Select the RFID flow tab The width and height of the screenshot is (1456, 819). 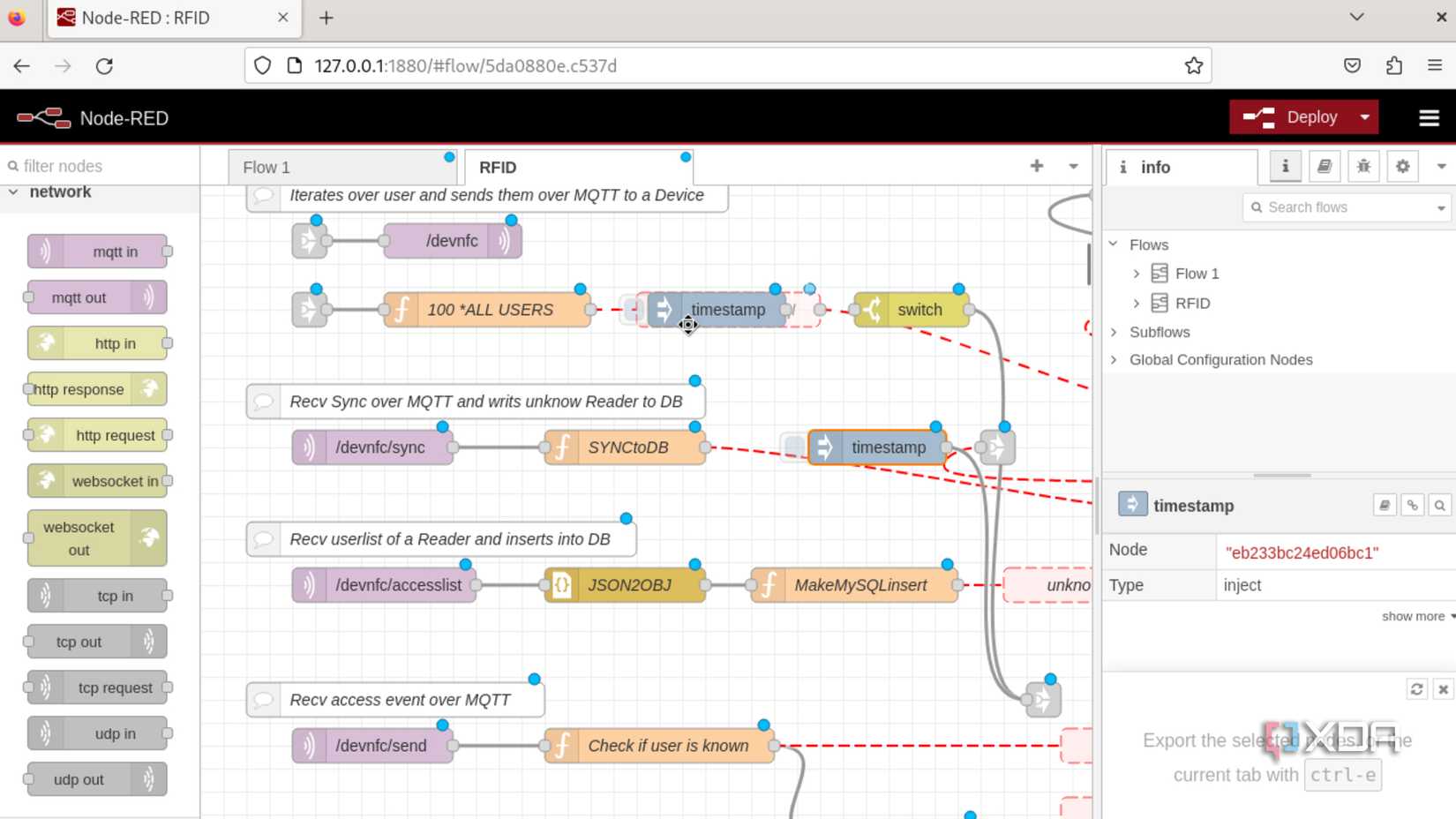497,167
